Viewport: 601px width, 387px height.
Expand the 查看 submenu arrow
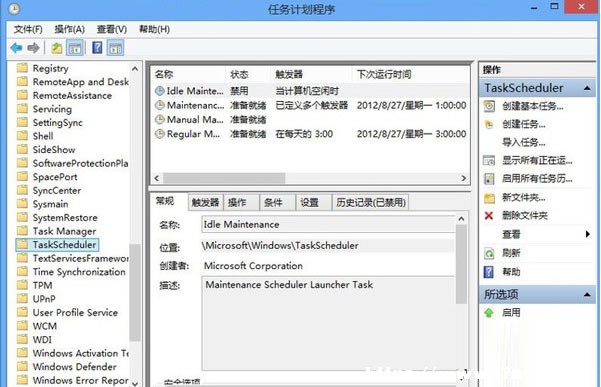(588, 234)
